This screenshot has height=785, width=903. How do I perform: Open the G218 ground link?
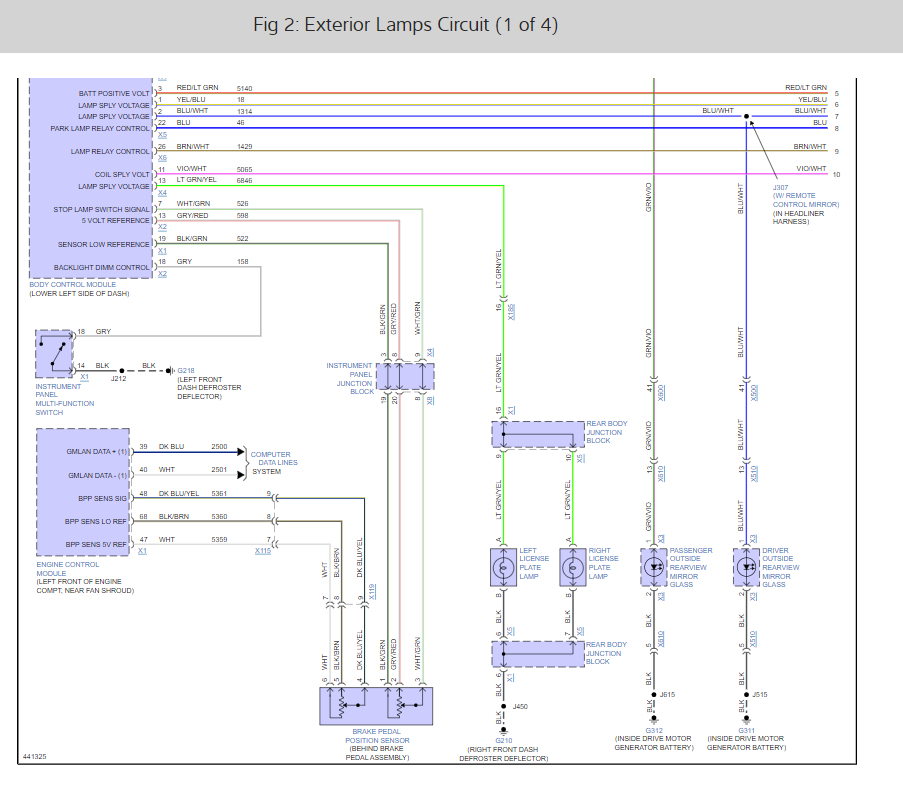click(x=185, y=370)
